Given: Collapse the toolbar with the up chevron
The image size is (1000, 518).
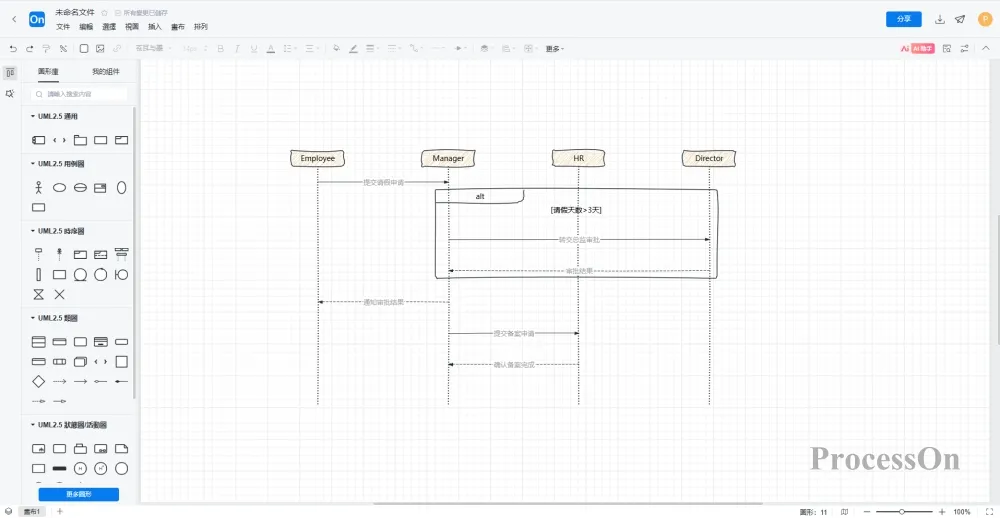Looking at the screenshot, I should click(986, 48).
